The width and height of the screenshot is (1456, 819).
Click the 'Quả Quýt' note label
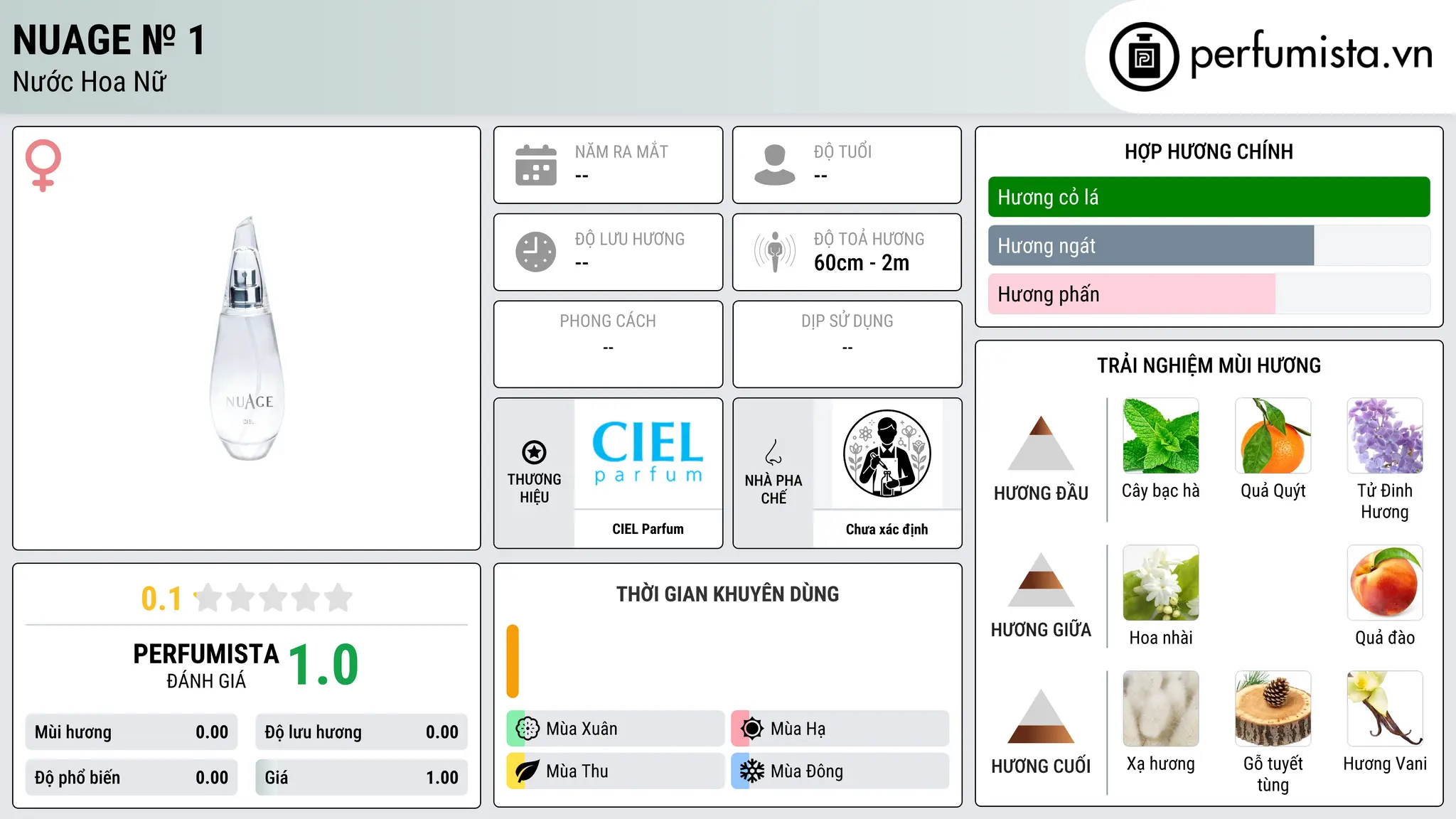[1273, 491]
